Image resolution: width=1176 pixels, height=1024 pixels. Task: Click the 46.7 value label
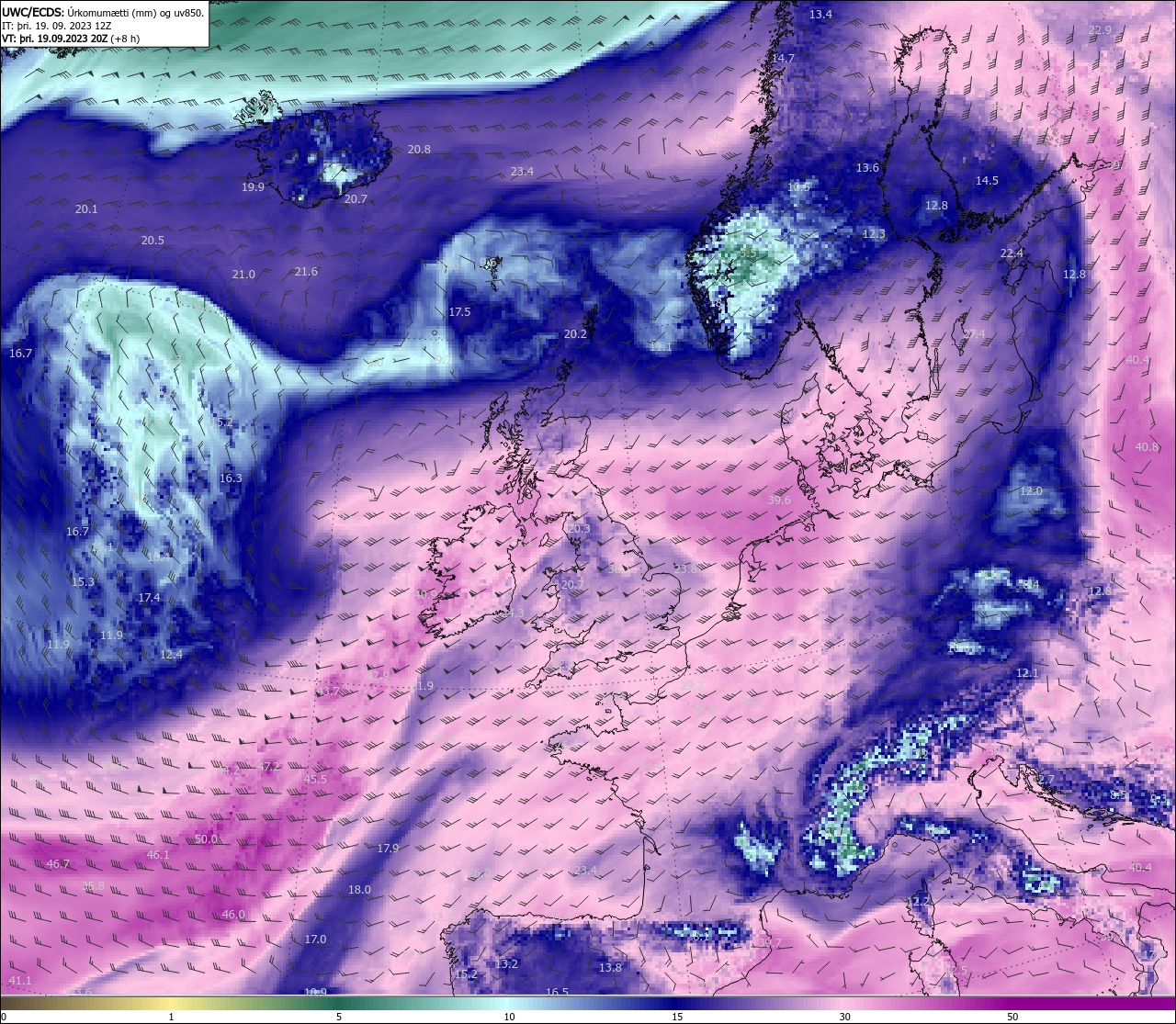point(58,864)
